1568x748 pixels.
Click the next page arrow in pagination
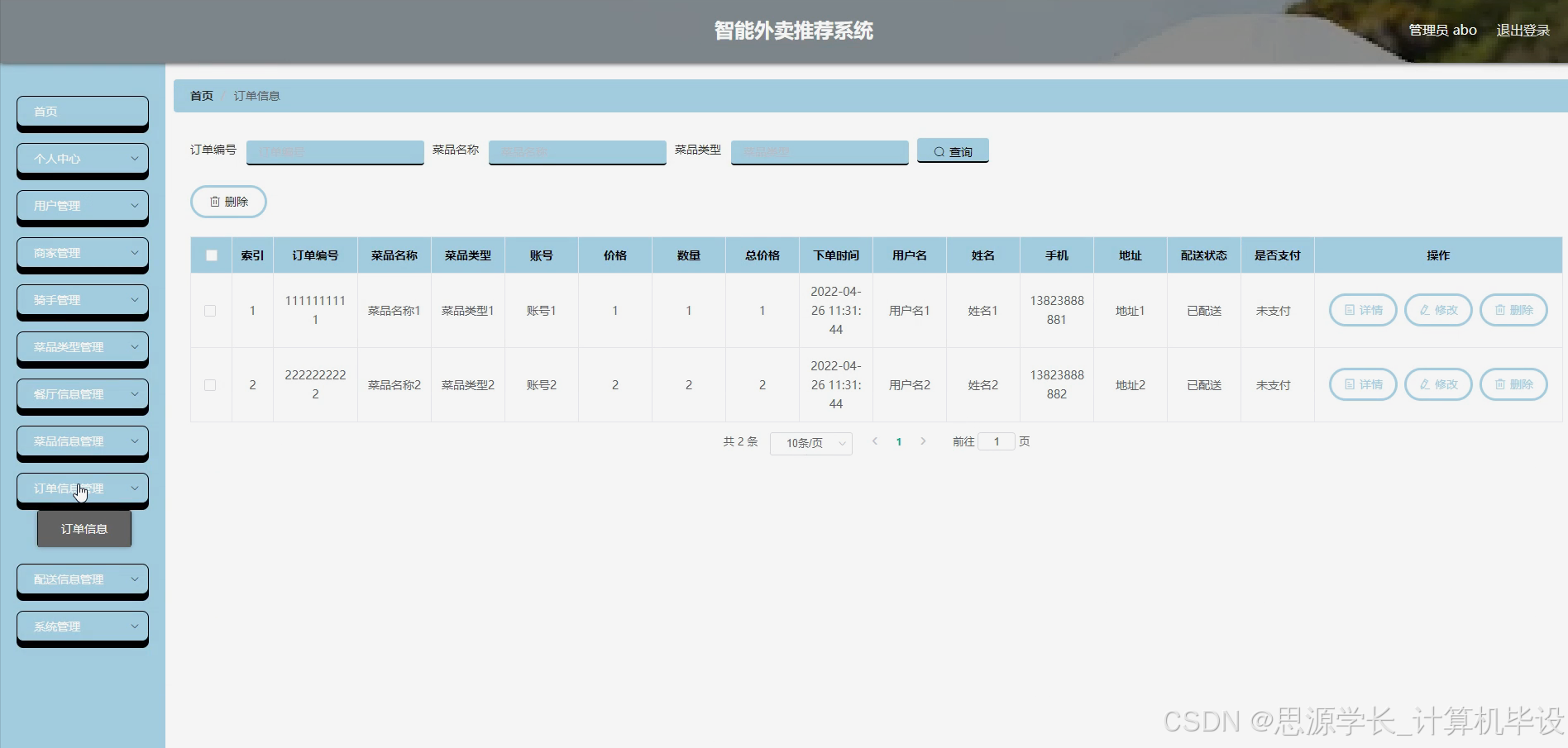923,441
